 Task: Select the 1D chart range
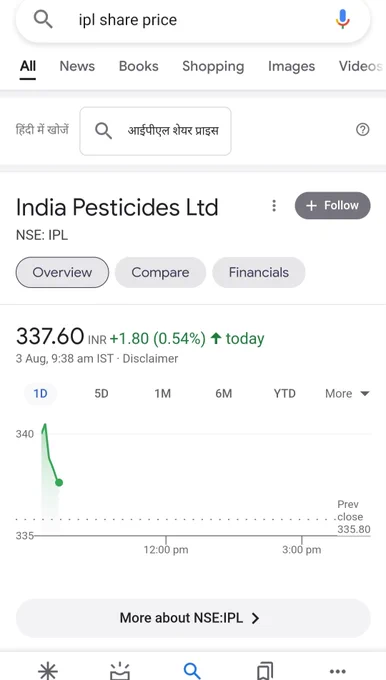40,394
